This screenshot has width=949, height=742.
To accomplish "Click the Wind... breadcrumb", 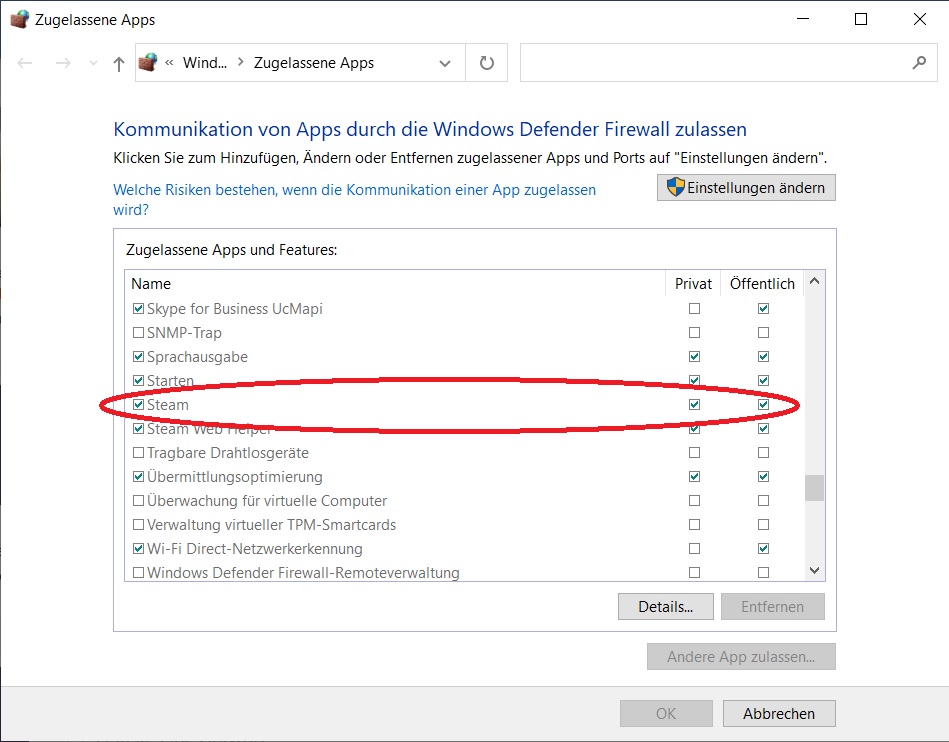I will pyautogui.click(x=205, y=63).
